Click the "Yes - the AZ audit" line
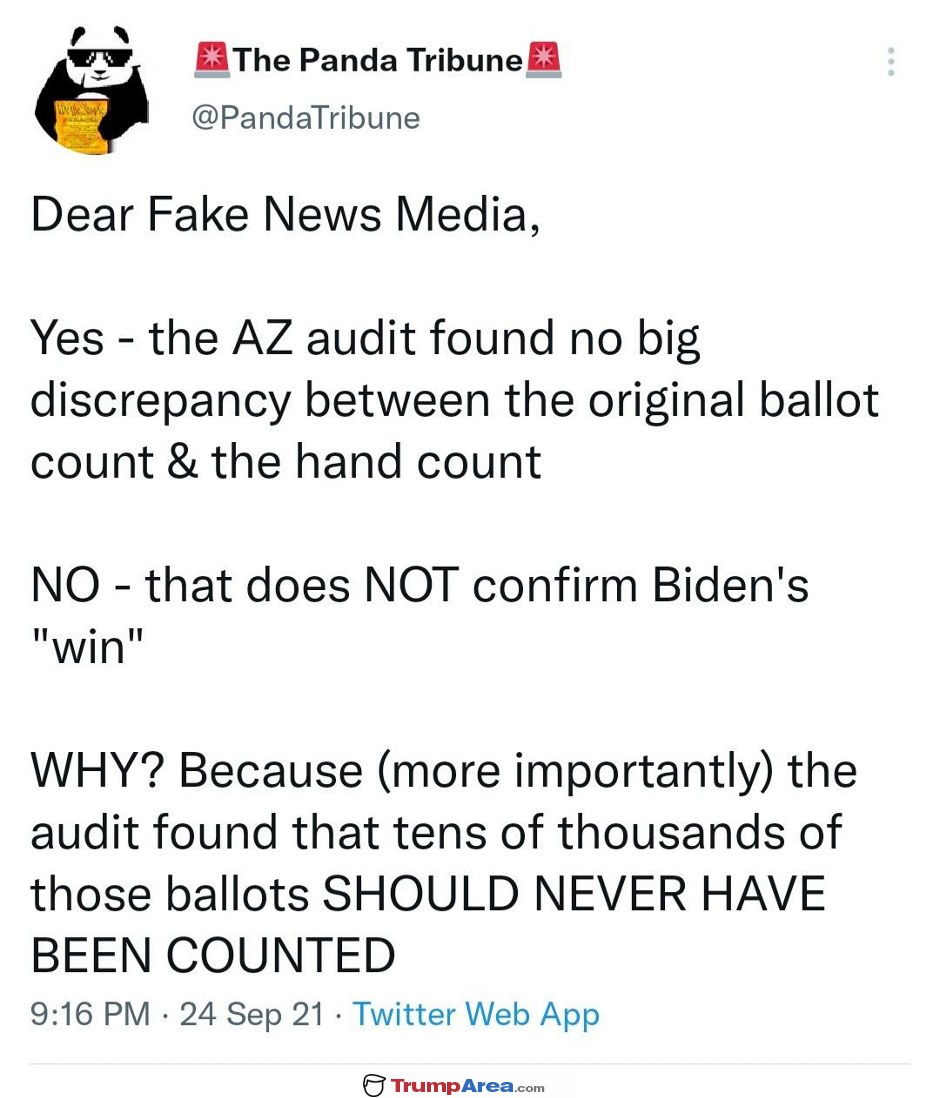The height and width of the screenshot is (1098, 940). (366, 339)
